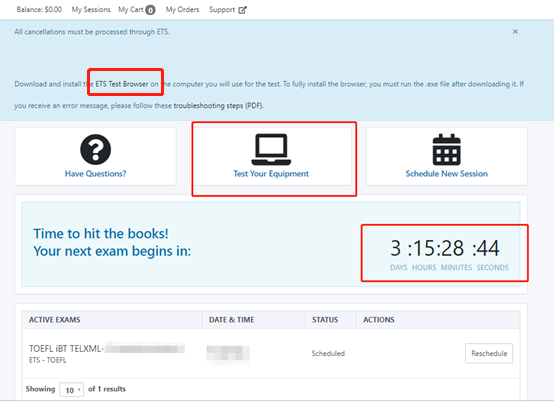Open My Orders in top navigation
554x404 pixels.
click(183, 10)
